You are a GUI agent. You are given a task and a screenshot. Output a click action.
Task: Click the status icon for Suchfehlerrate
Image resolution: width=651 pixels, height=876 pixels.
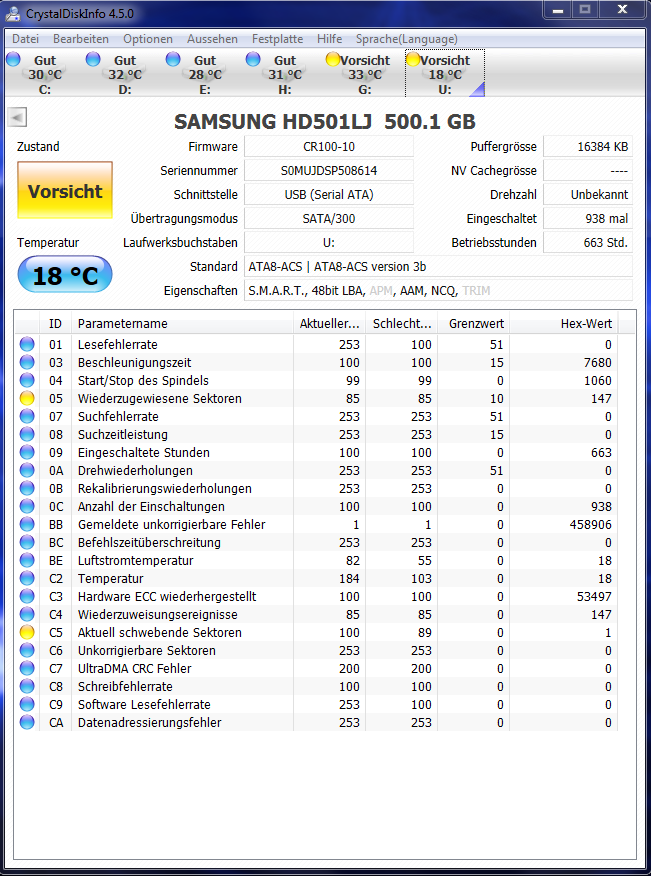[x=27, y=416]
